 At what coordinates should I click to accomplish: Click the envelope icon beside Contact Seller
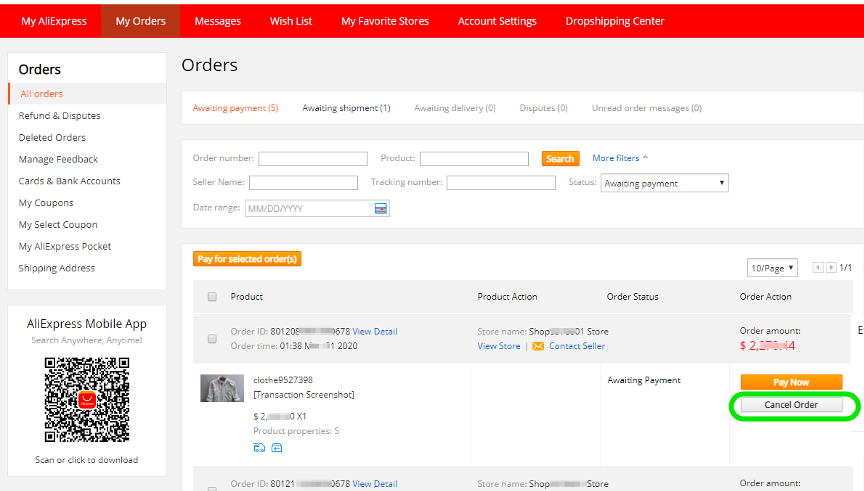(x=538, y=346)
